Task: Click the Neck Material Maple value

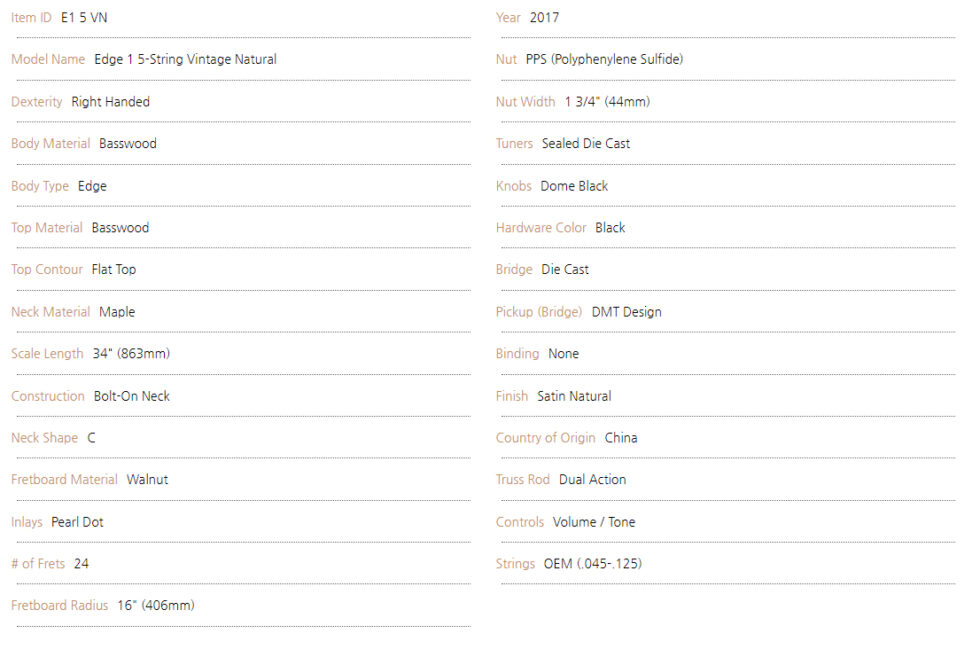Action: pyautogui.click(x=118, y=312)
